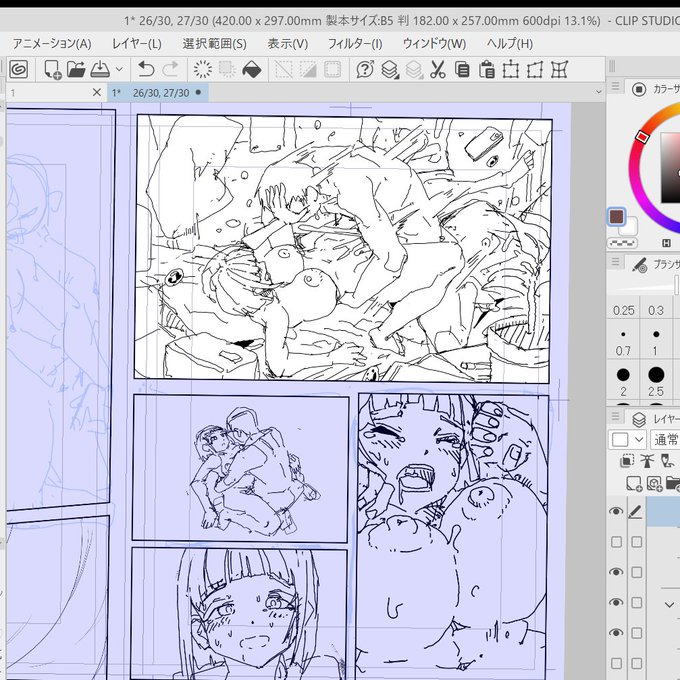Image resolution: width=680 pixels, height=680 pixels.
Task: Open the CLIP STUDIO support question icon
Action: coord(365,69)
